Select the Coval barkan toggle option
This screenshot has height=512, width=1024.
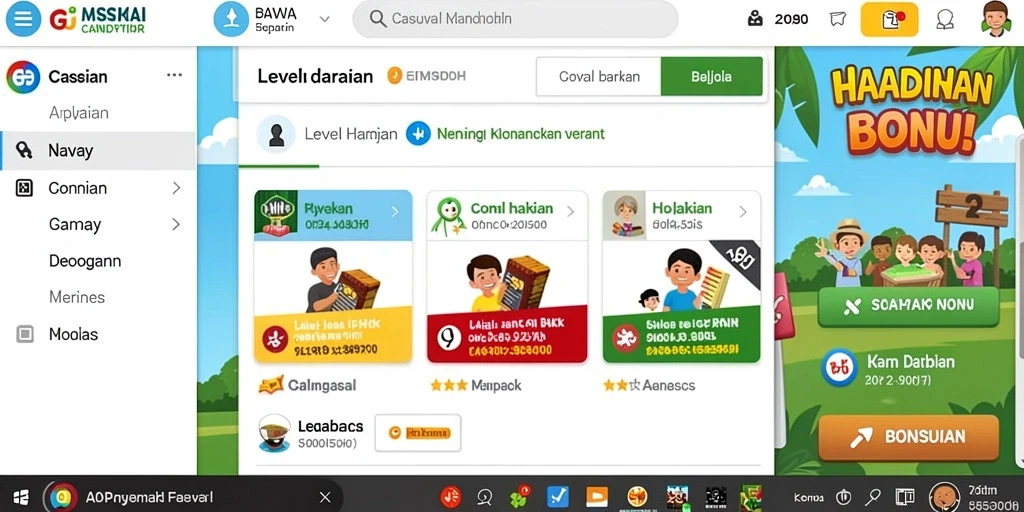[x=599, y=76]
